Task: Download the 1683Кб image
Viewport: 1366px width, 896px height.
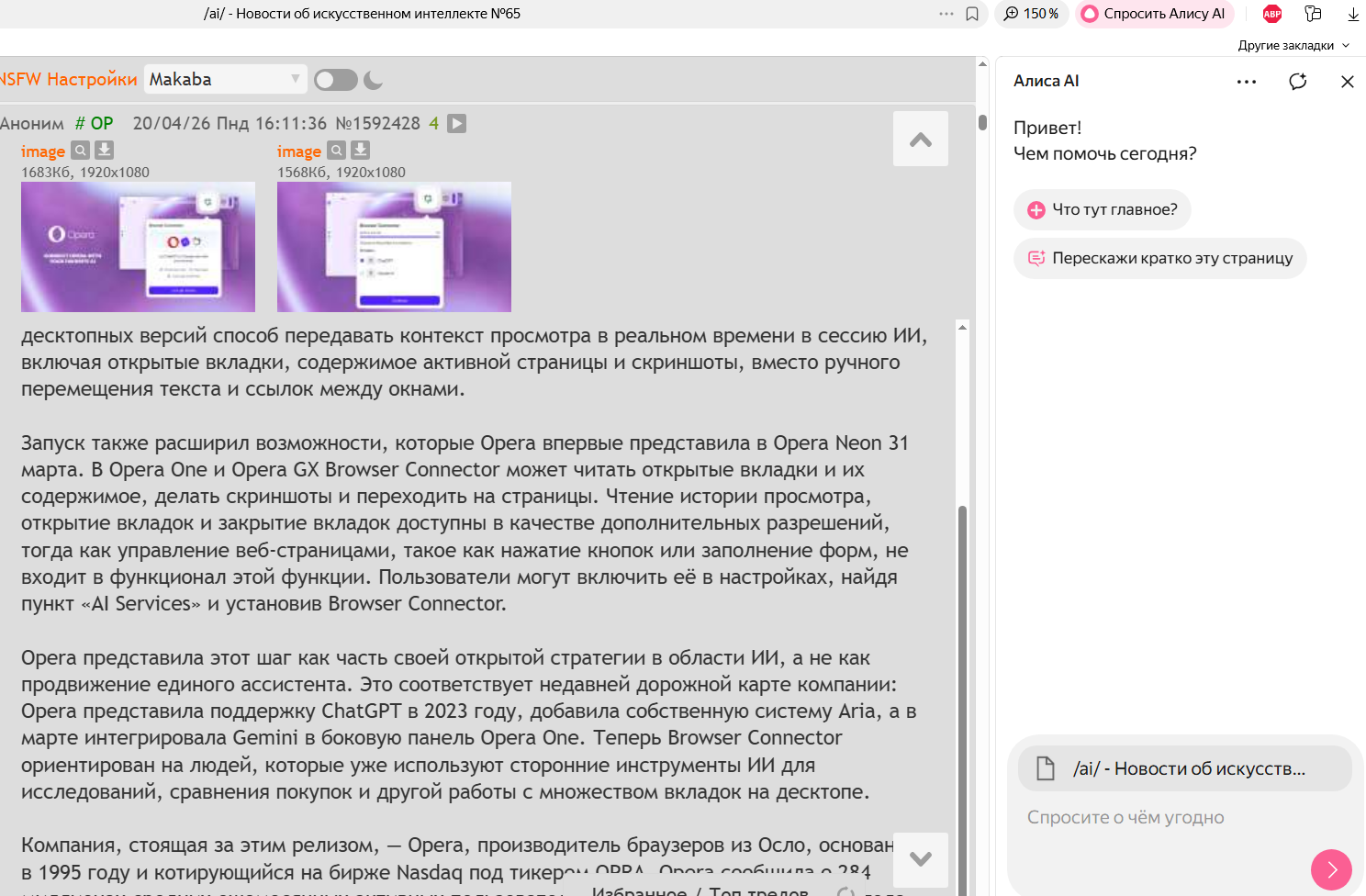Action: pyautogui.click(x=105, y=150)
